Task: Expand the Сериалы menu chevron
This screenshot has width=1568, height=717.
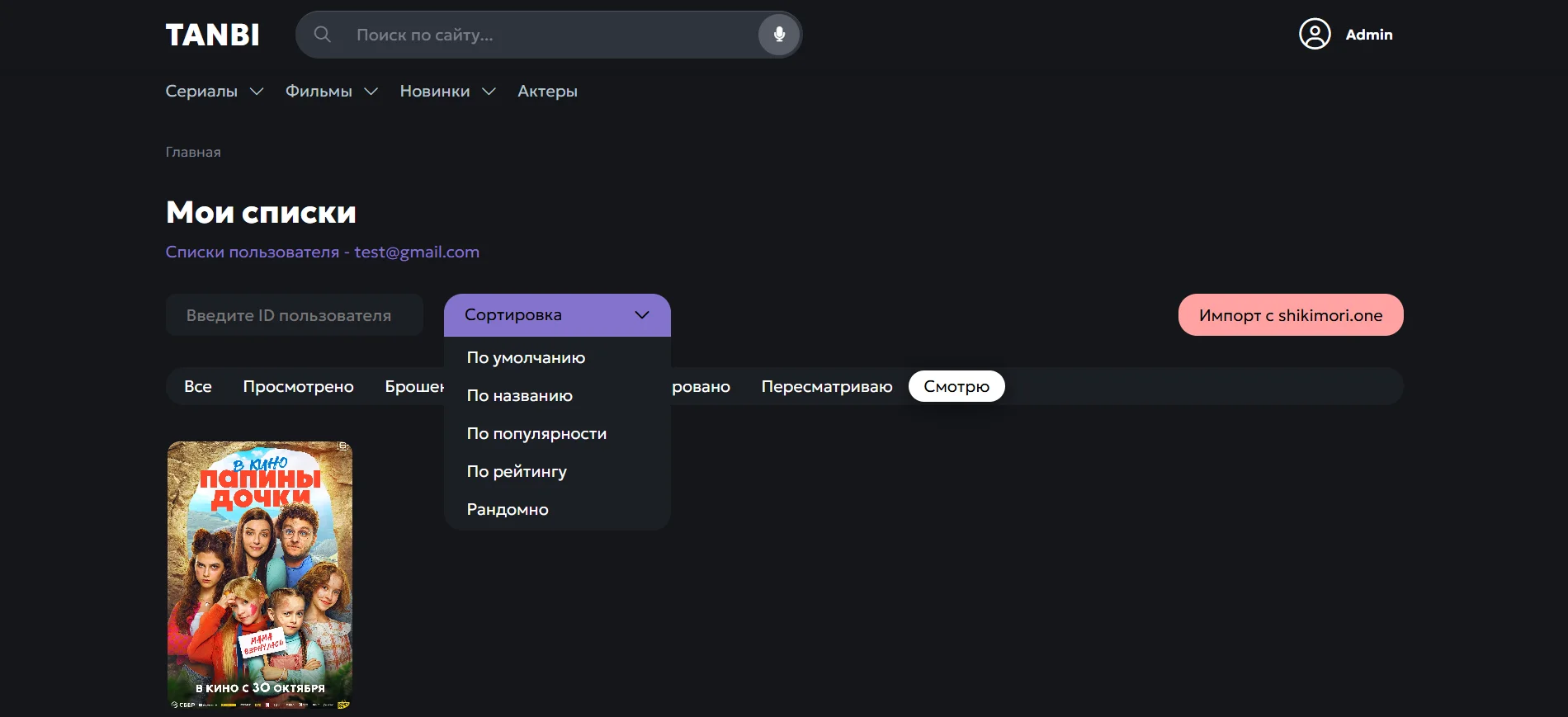Action: click(x=257, y=92)
